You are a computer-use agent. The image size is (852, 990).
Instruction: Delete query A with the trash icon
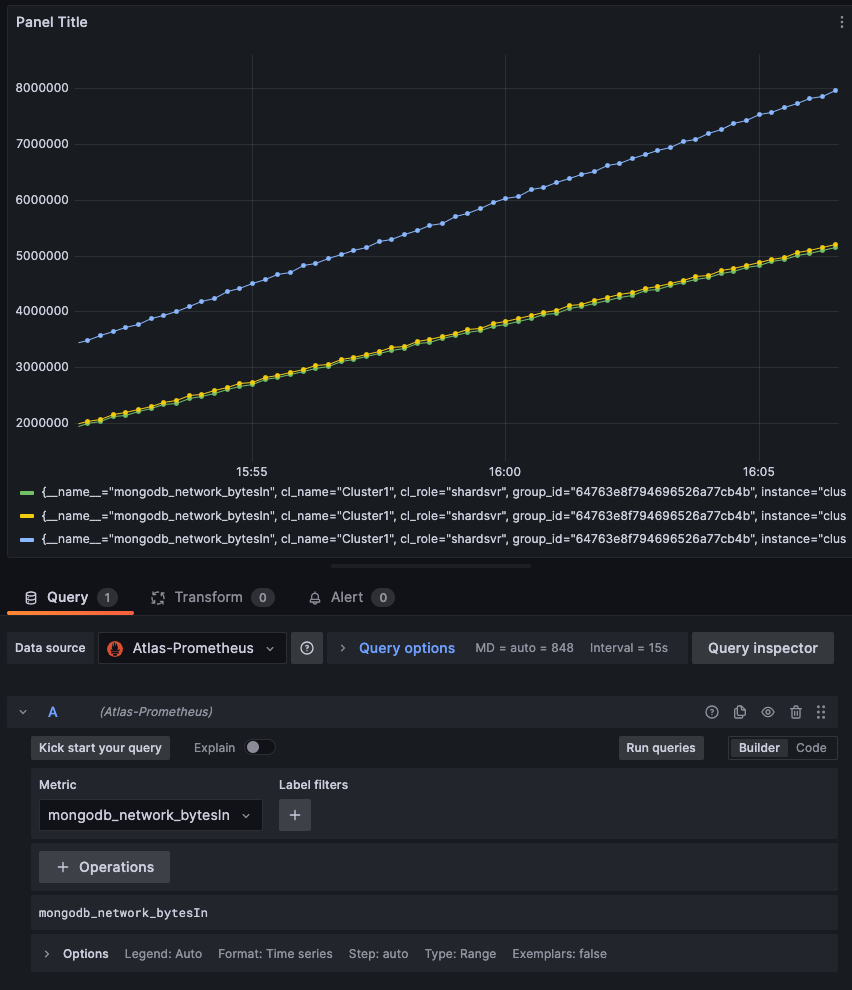click(795, 712)
